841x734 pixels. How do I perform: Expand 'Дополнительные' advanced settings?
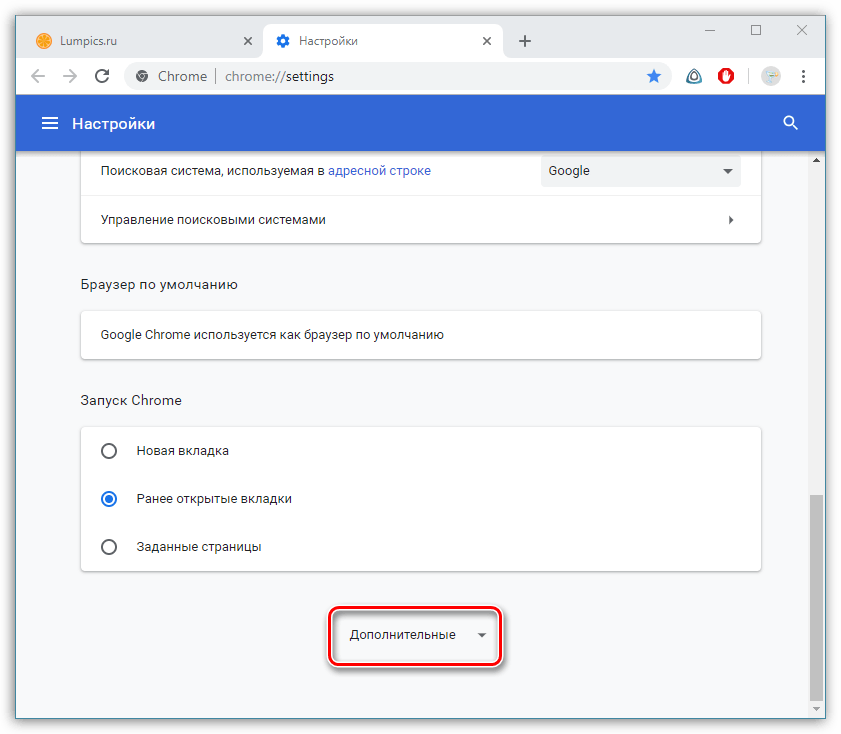point(415,635)
